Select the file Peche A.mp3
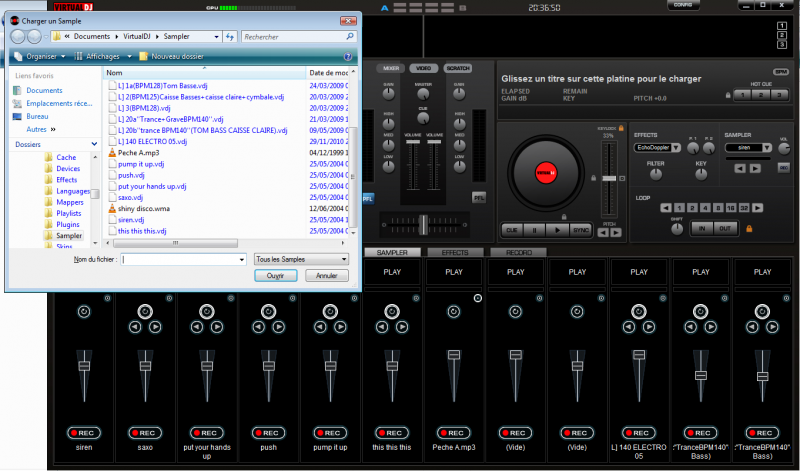Viewport: 800px width, 471px height. [139, 153]
